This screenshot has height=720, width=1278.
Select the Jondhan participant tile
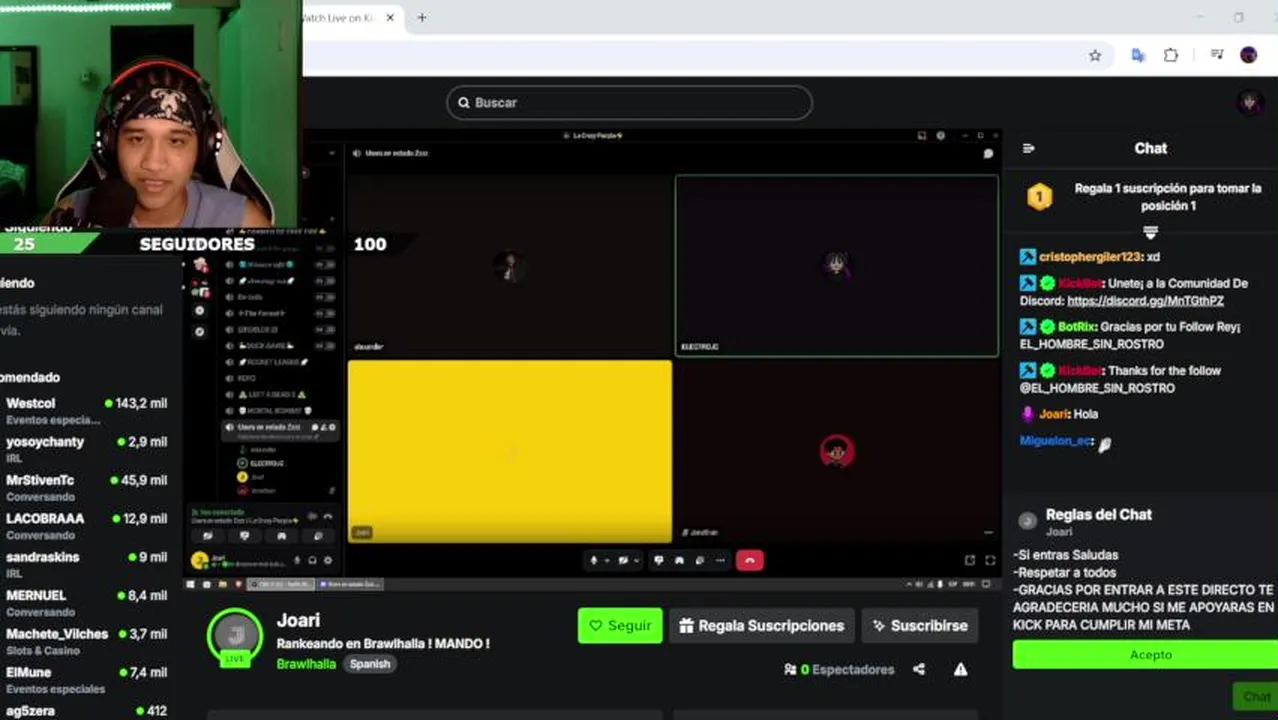point(836,451)
